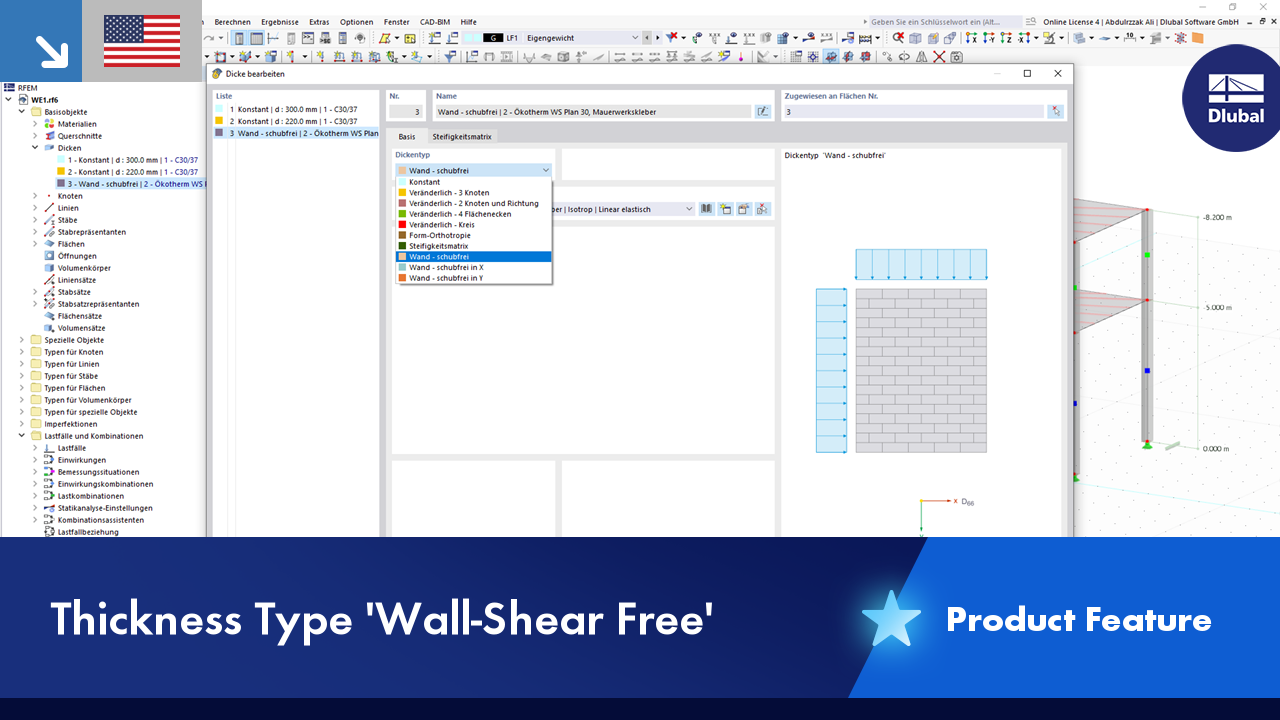Open the material library icon

707,209
